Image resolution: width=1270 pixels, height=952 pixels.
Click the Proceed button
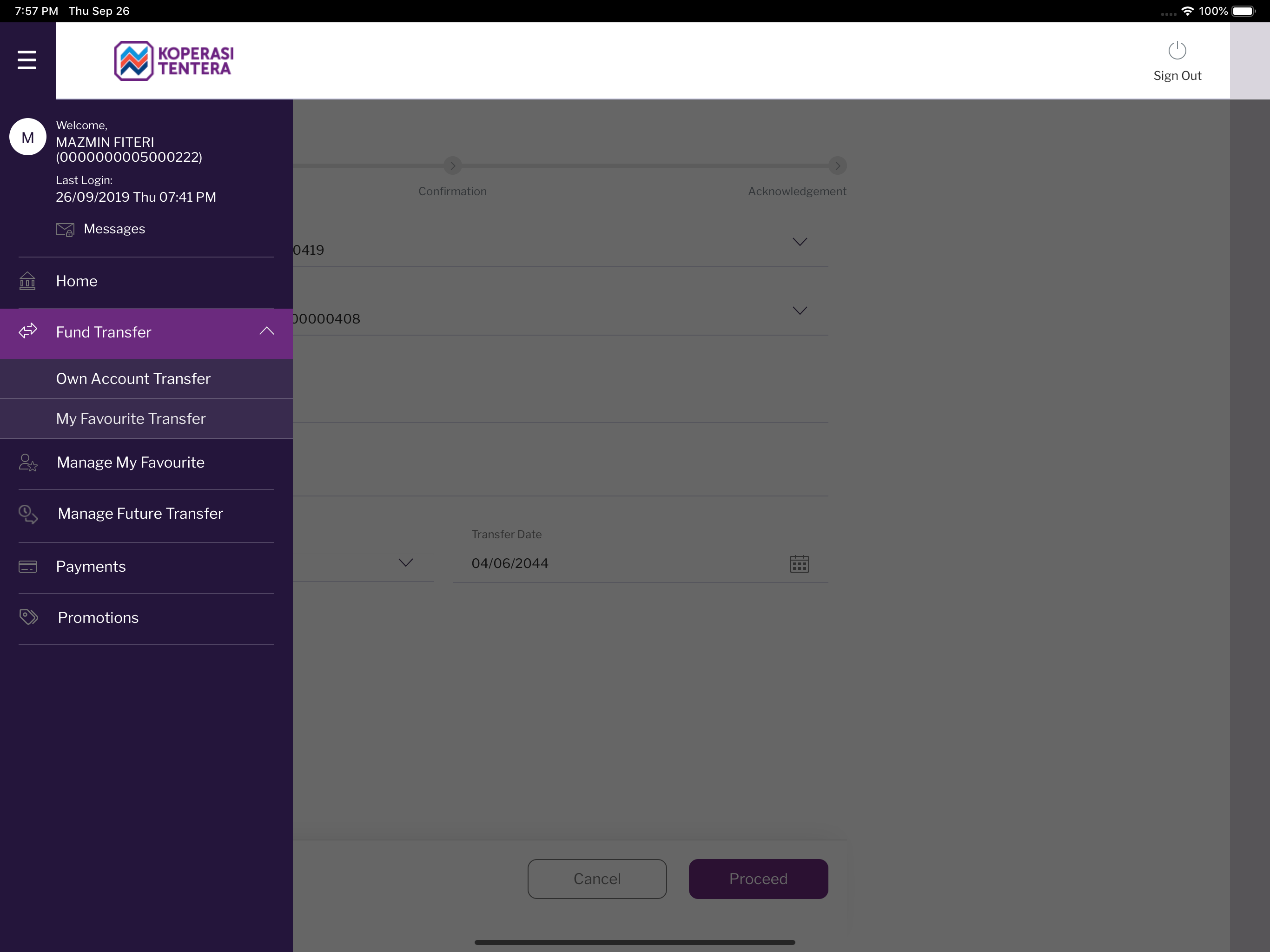[758, 879]
